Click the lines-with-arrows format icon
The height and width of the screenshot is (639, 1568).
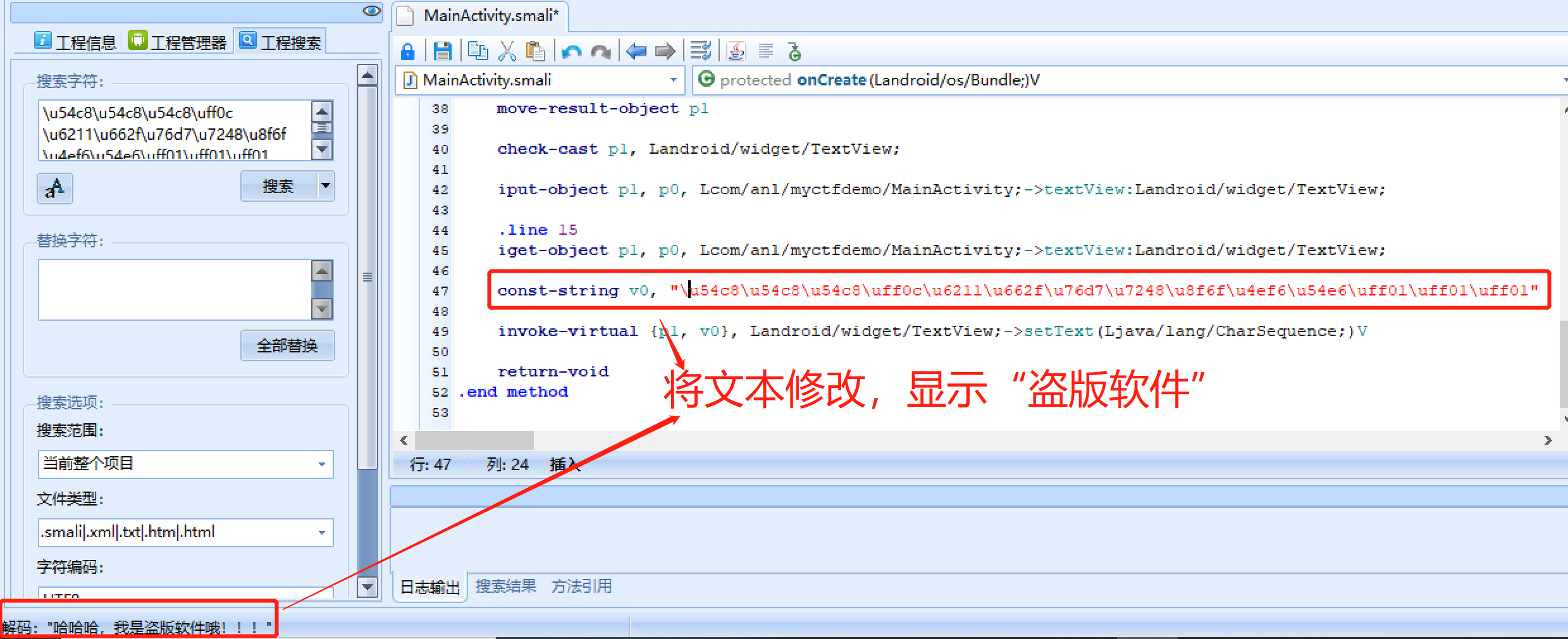701,51
